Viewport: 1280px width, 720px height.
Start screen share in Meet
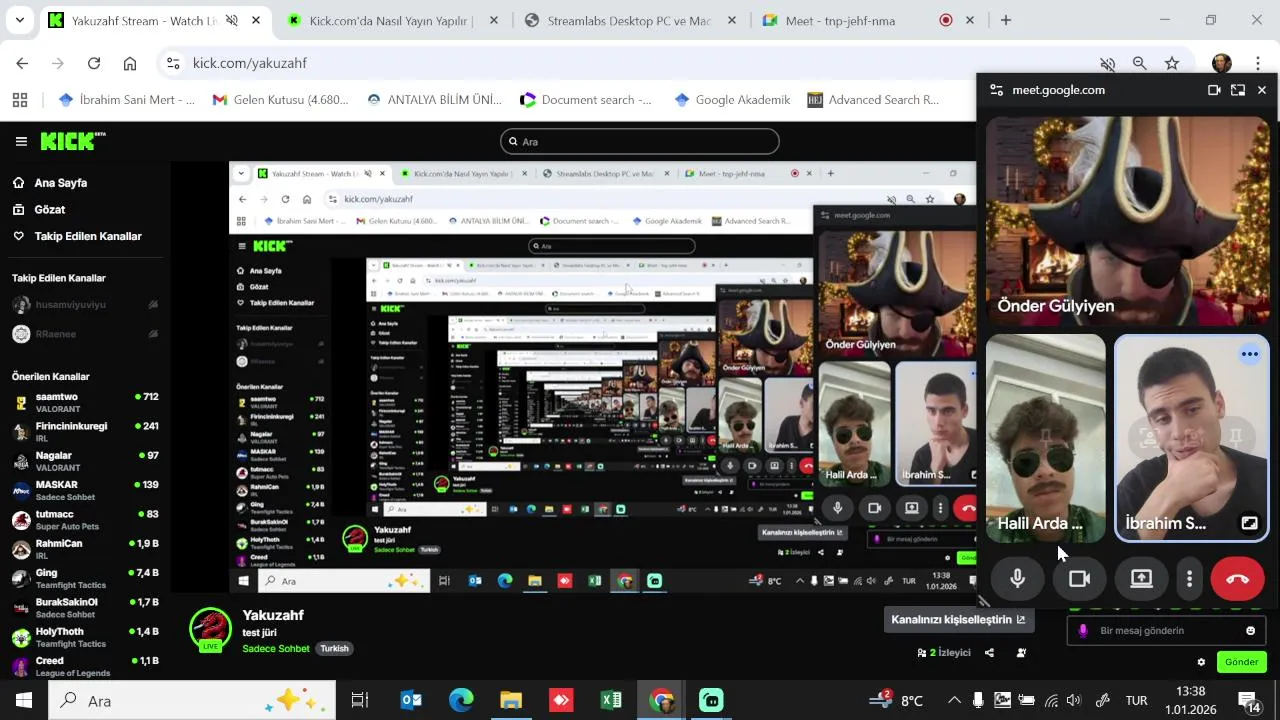pos(1141,579)
